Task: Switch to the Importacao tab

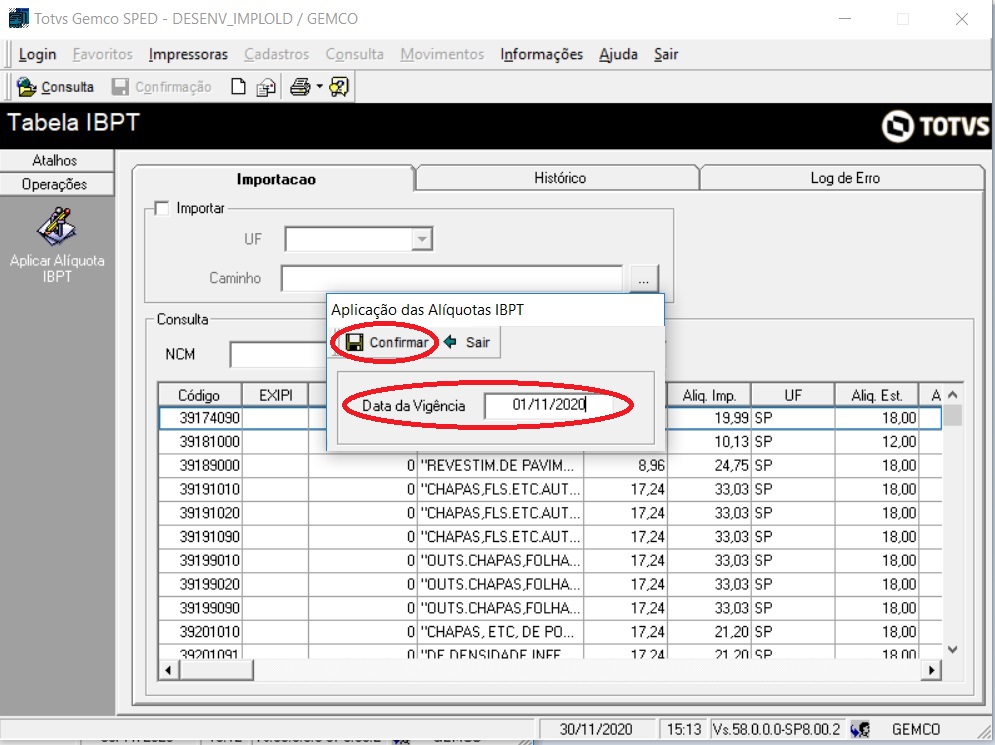Action: (275, 179)
